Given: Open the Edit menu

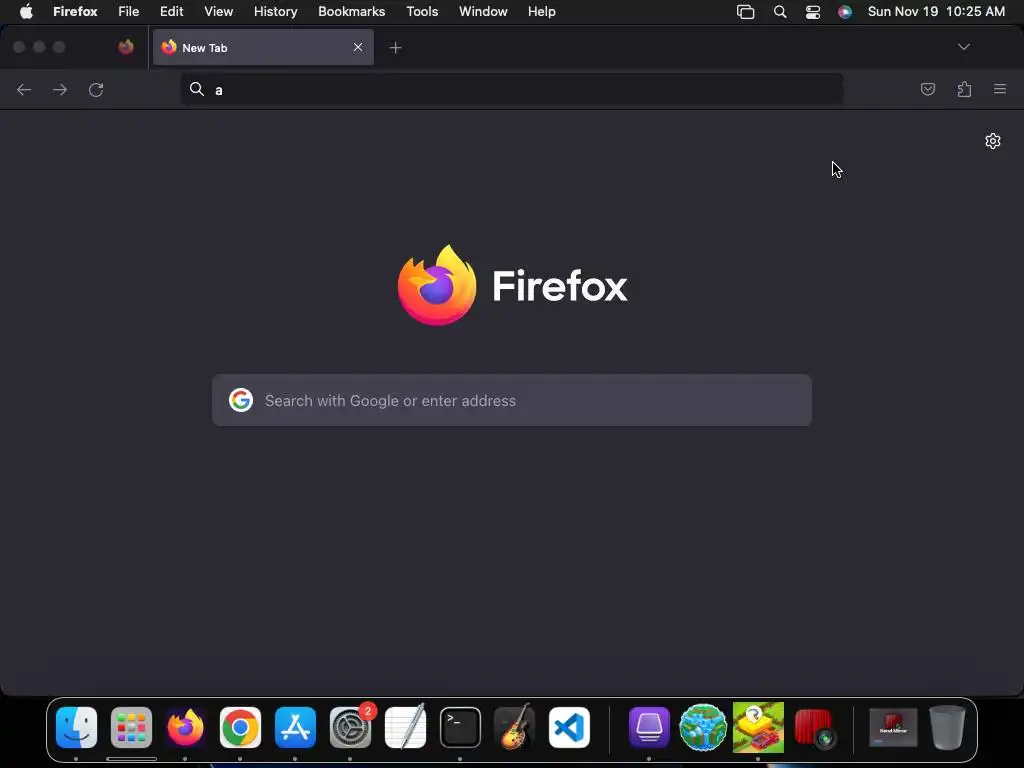Looking at the screenshot, I should [171, 12].
